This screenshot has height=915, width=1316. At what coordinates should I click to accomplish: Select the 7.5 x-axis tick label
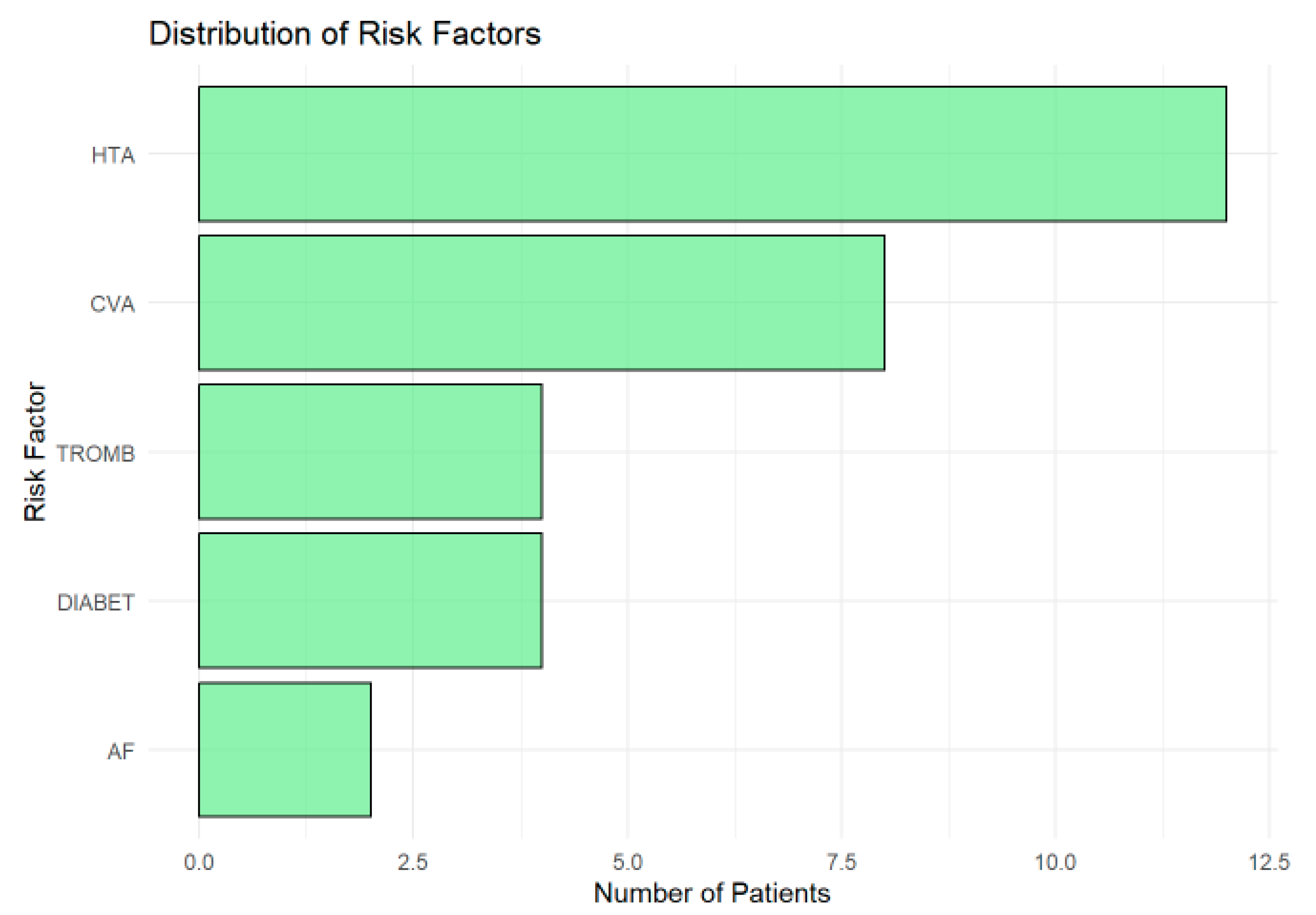point(842,861)
